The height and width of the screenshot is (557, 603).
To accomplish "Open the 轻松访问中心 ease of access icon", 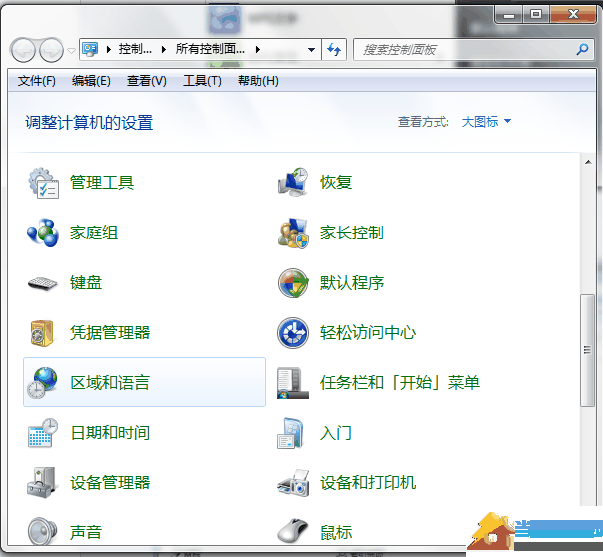I will pyautogui.click(x=293, y=333).
